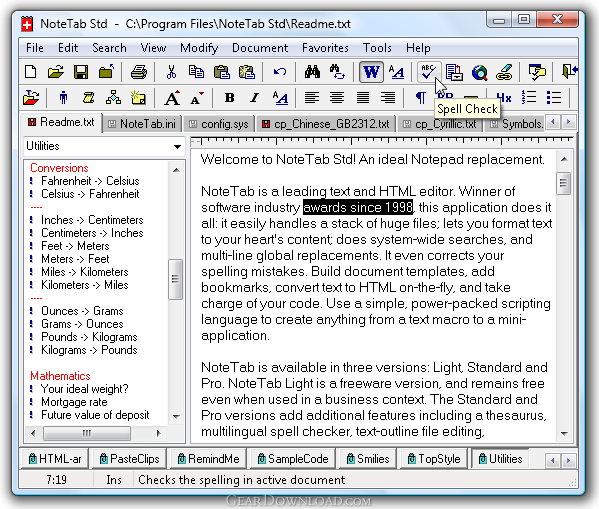Switch to the config.sys document tab
The image size is (599, 509).
(x=220, y=124)
